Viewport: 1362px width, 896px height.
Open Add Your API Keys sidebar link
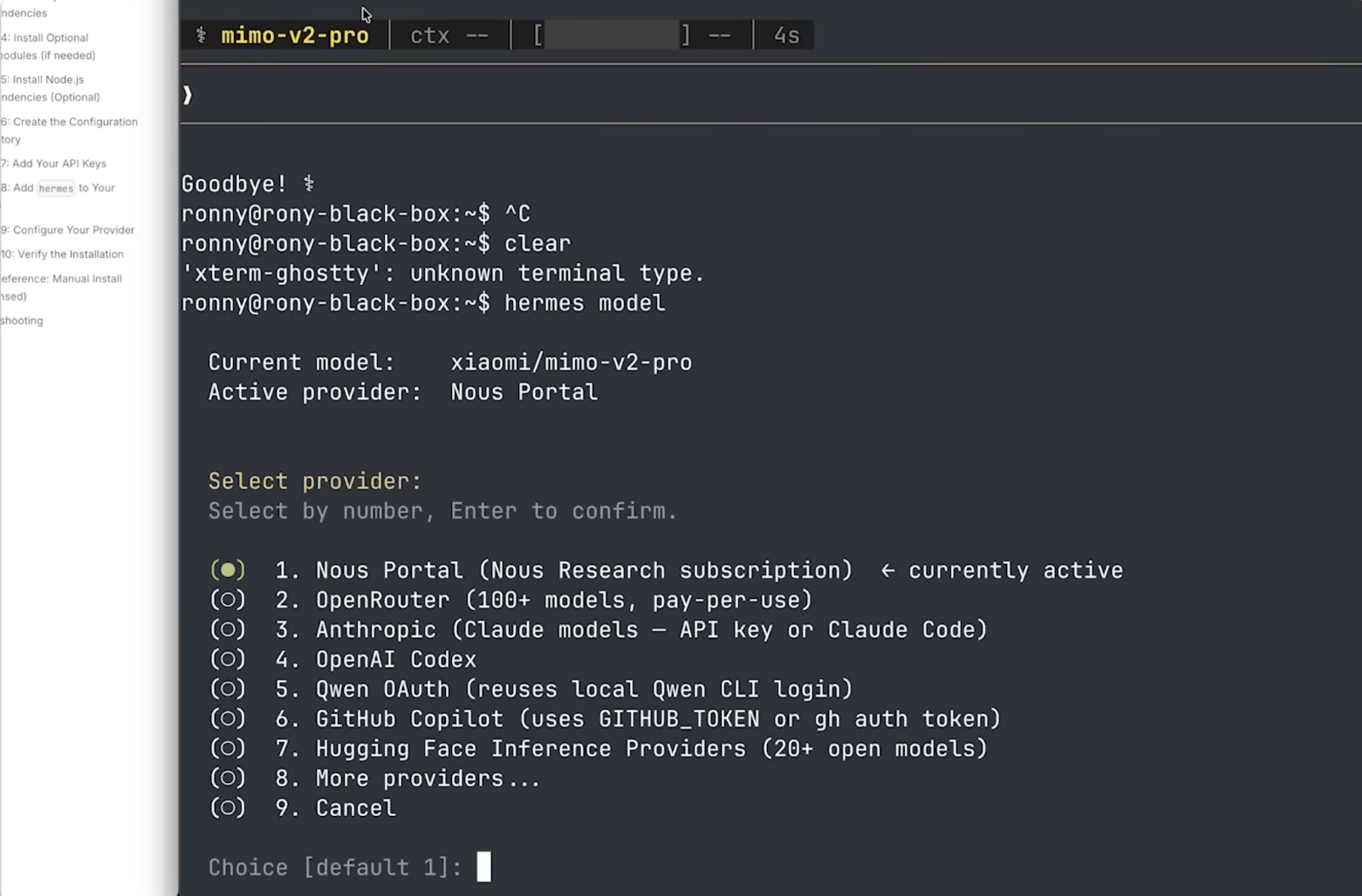[58, 163]
